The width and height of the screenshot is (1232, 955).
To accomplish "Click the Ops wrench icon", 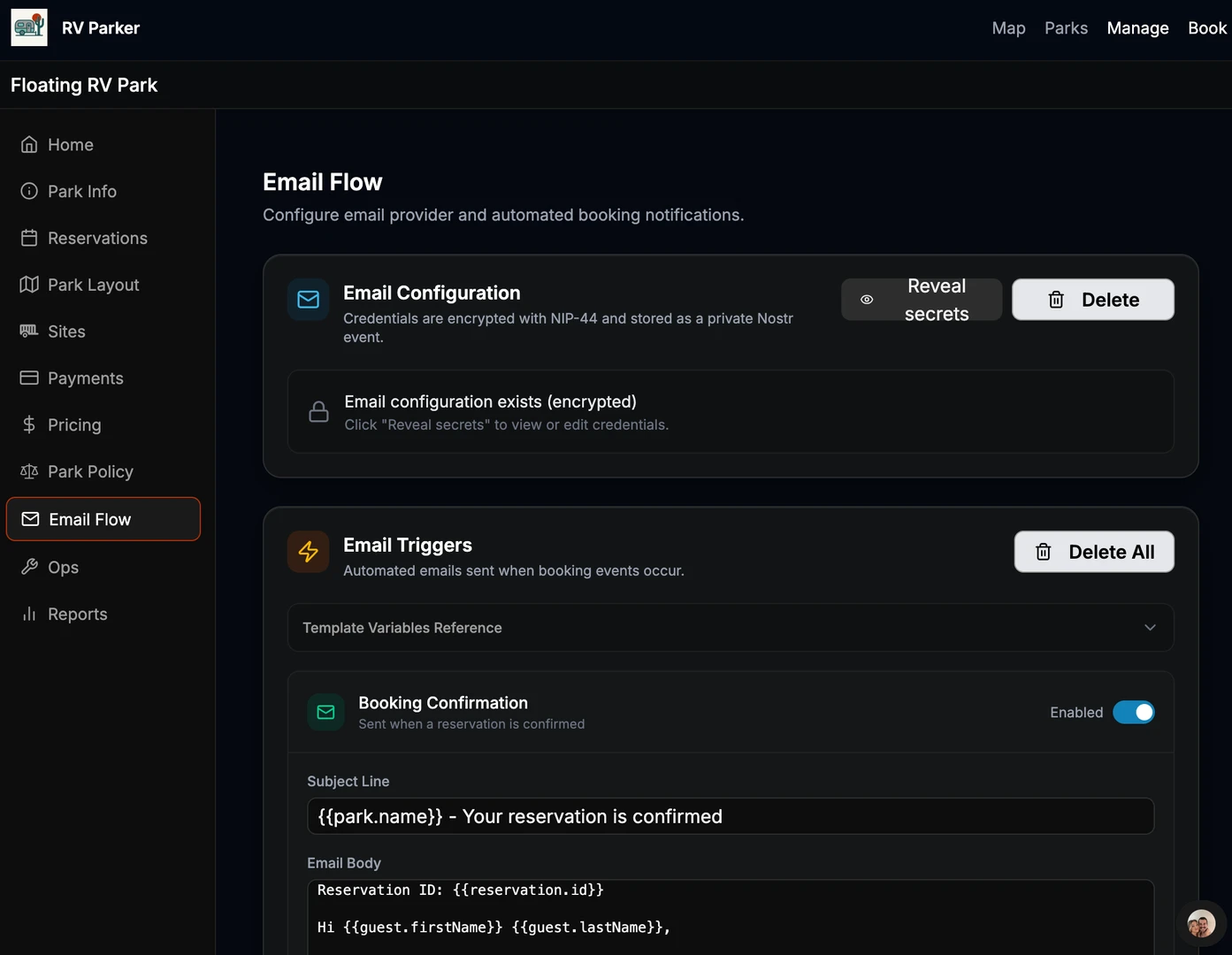I will (x=29, y=567).
